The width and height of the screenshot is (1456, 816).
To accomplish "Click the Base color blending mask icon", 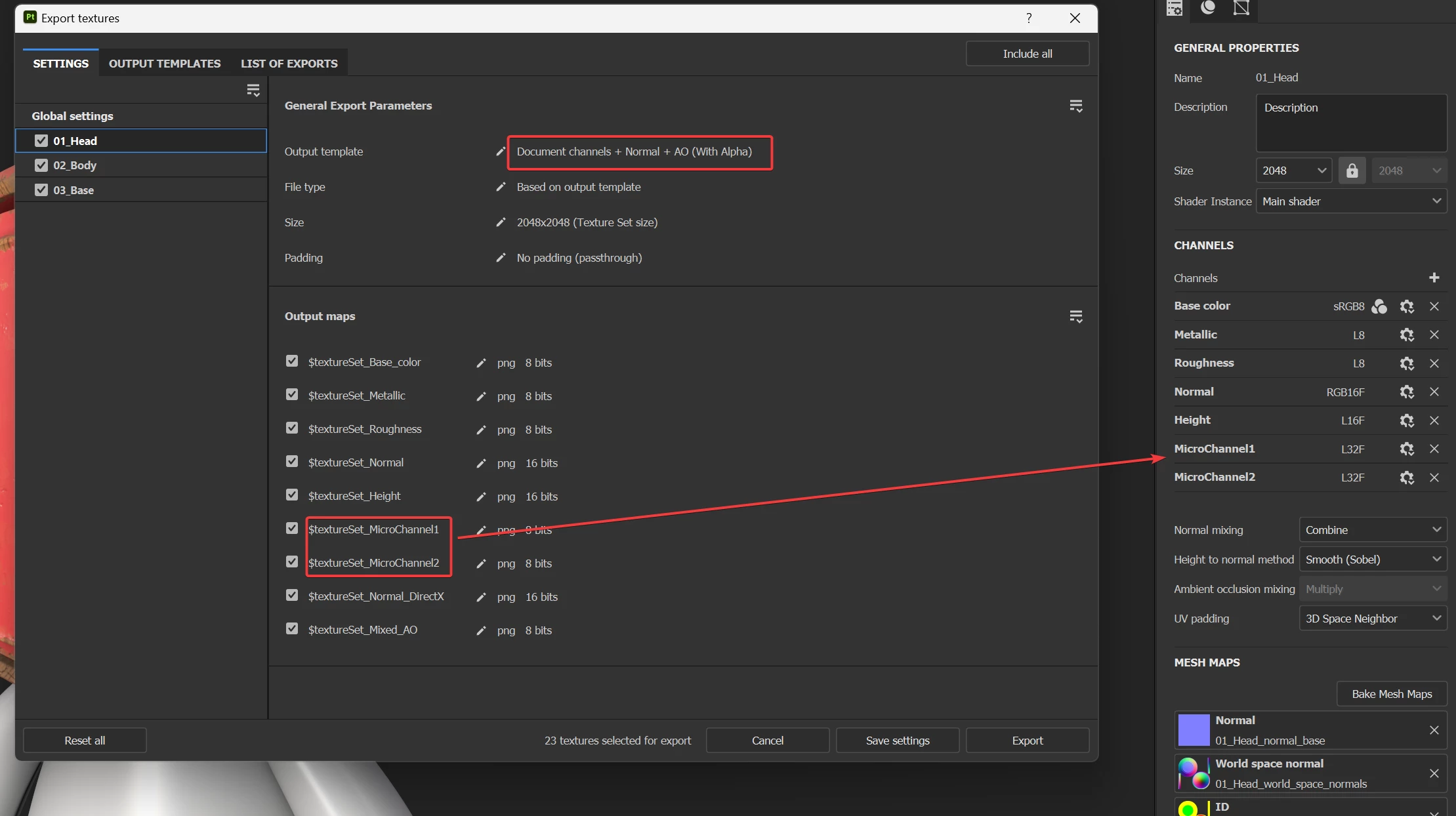I will (x=1379, y=306).
